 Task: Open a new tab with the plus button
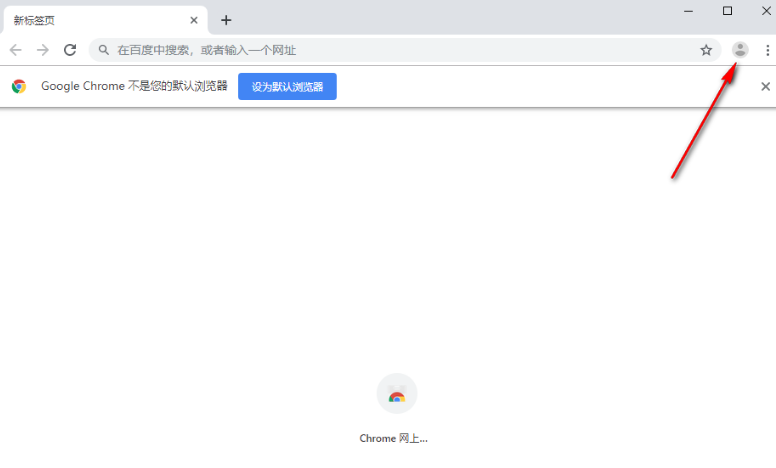226,20
